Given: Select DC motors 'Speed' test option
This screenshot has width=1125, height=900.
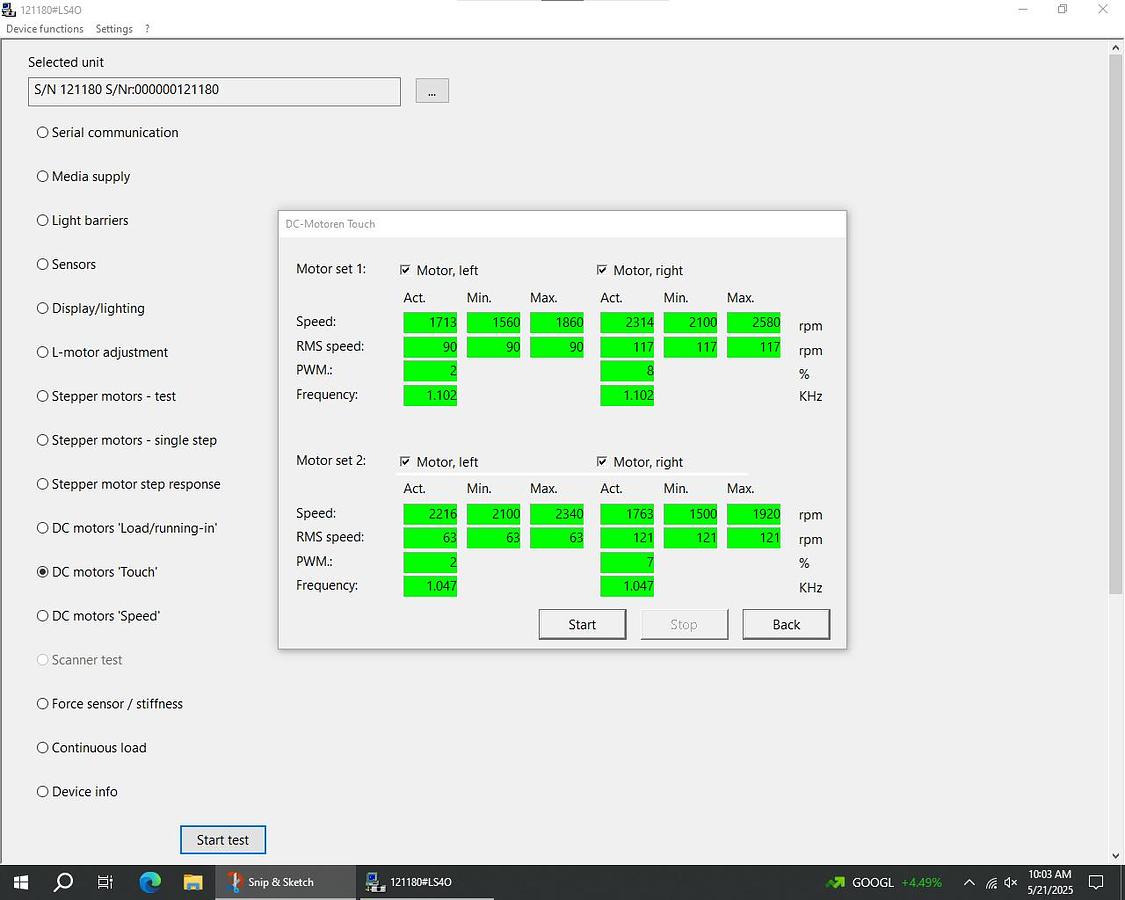Looking at the screenshot, I should [43, 616].
